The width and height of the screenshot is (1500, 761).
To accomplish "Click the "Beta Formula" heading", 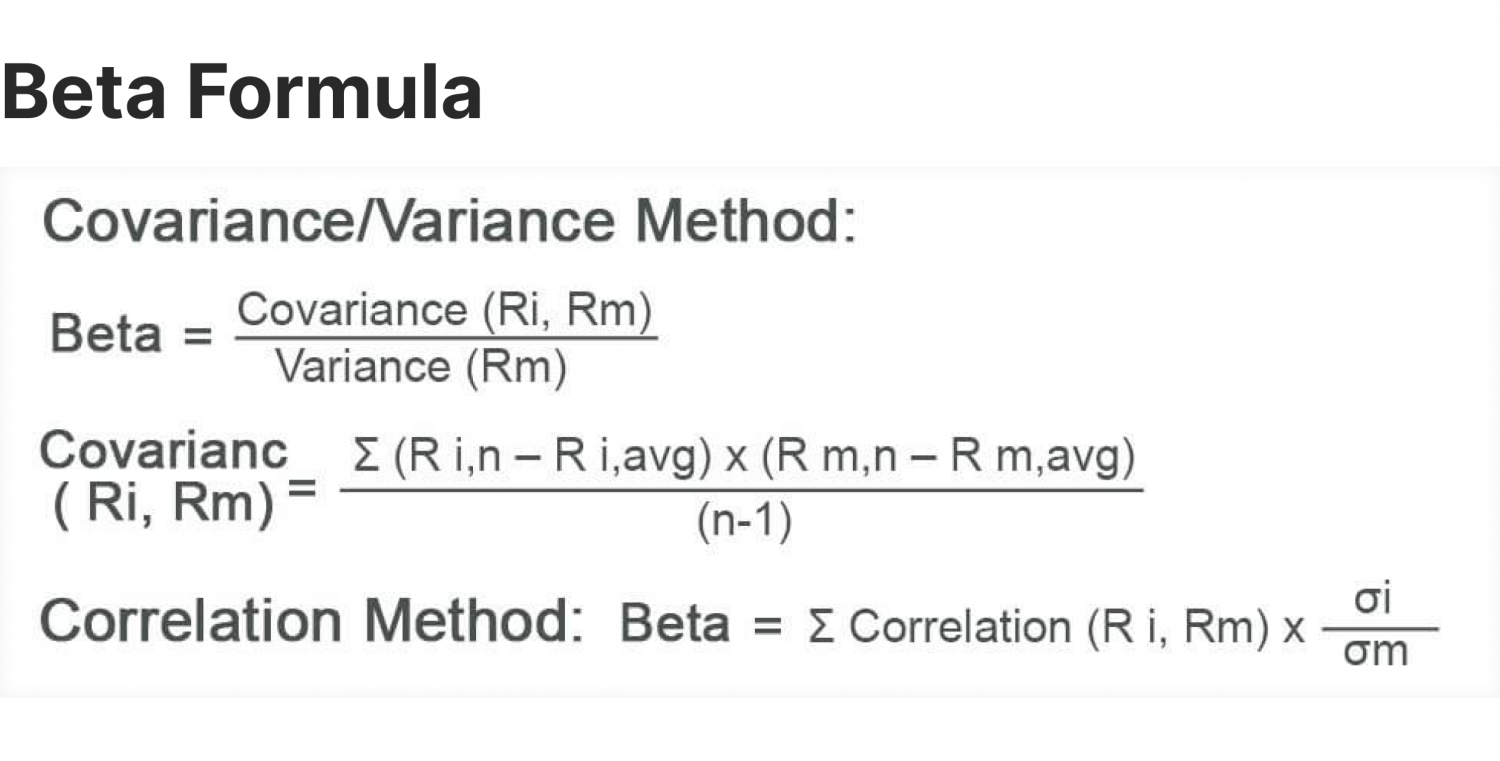I will (x=242, y=91).
